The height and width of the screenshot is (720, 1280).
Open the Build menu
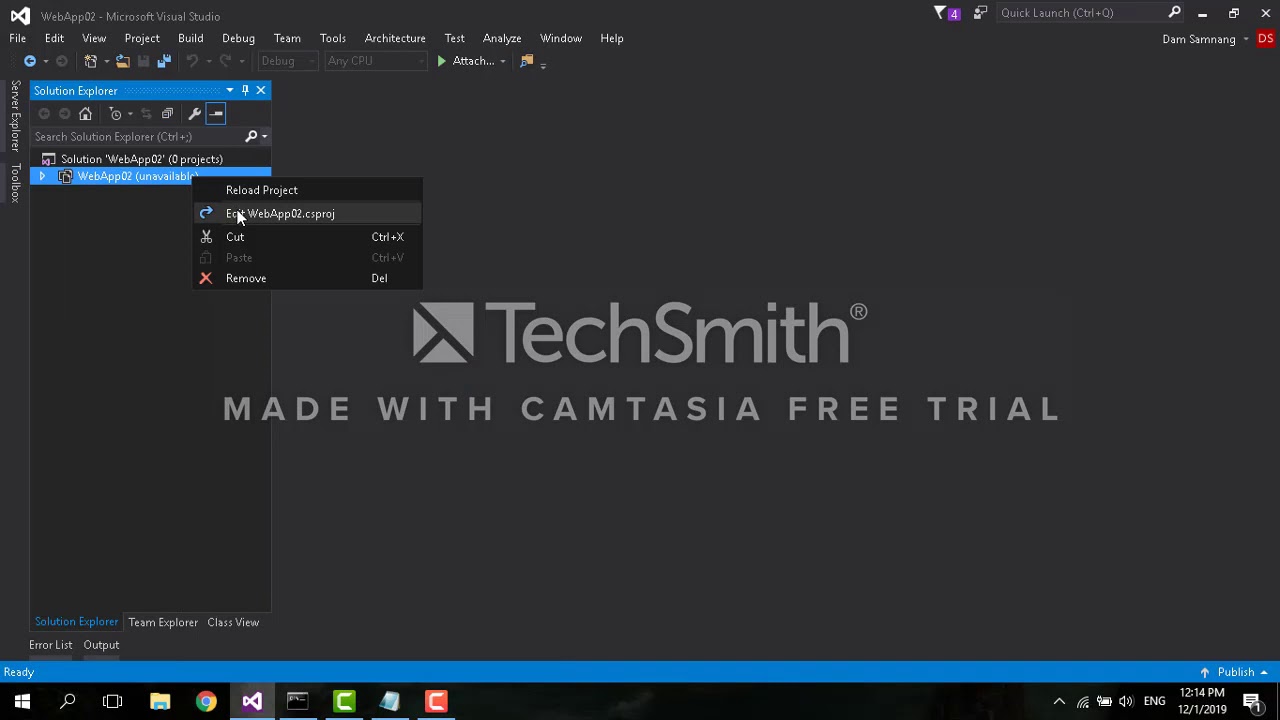(190, 38)
